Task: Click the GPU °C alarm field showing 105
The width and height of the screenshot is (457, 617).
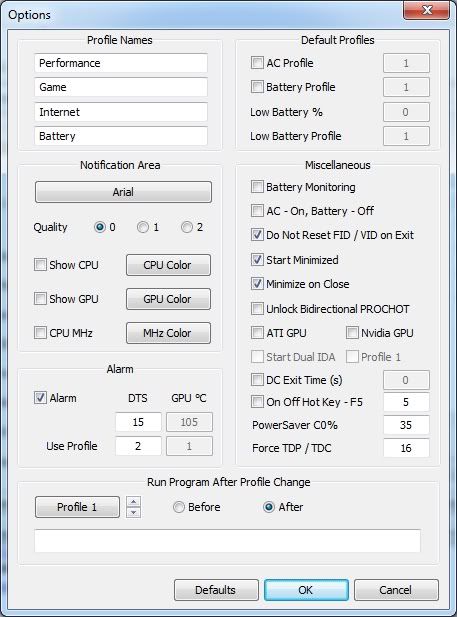Action: (189, 422)
